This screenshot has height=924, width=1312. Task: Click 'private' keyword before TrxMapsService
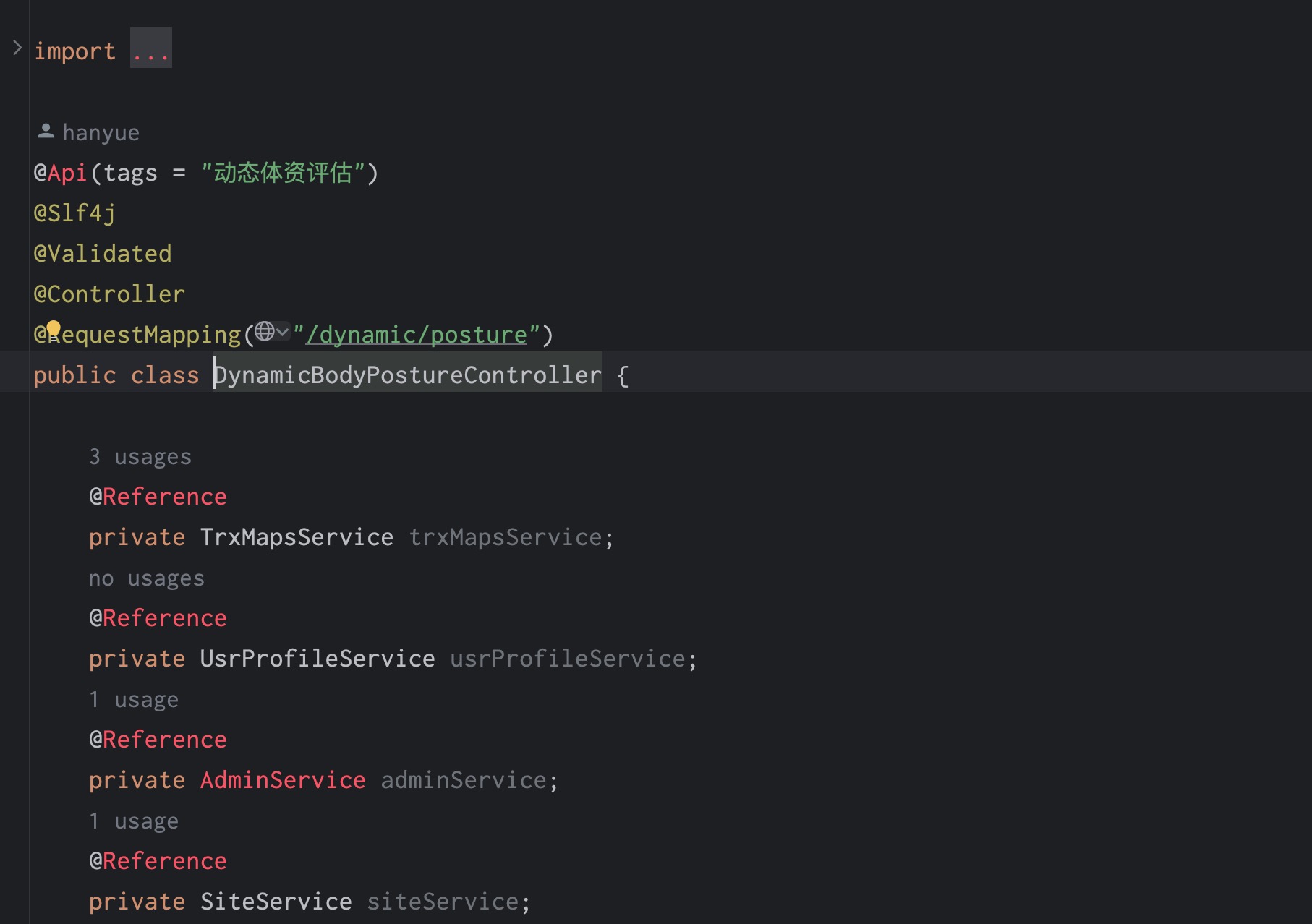point(137,537)
